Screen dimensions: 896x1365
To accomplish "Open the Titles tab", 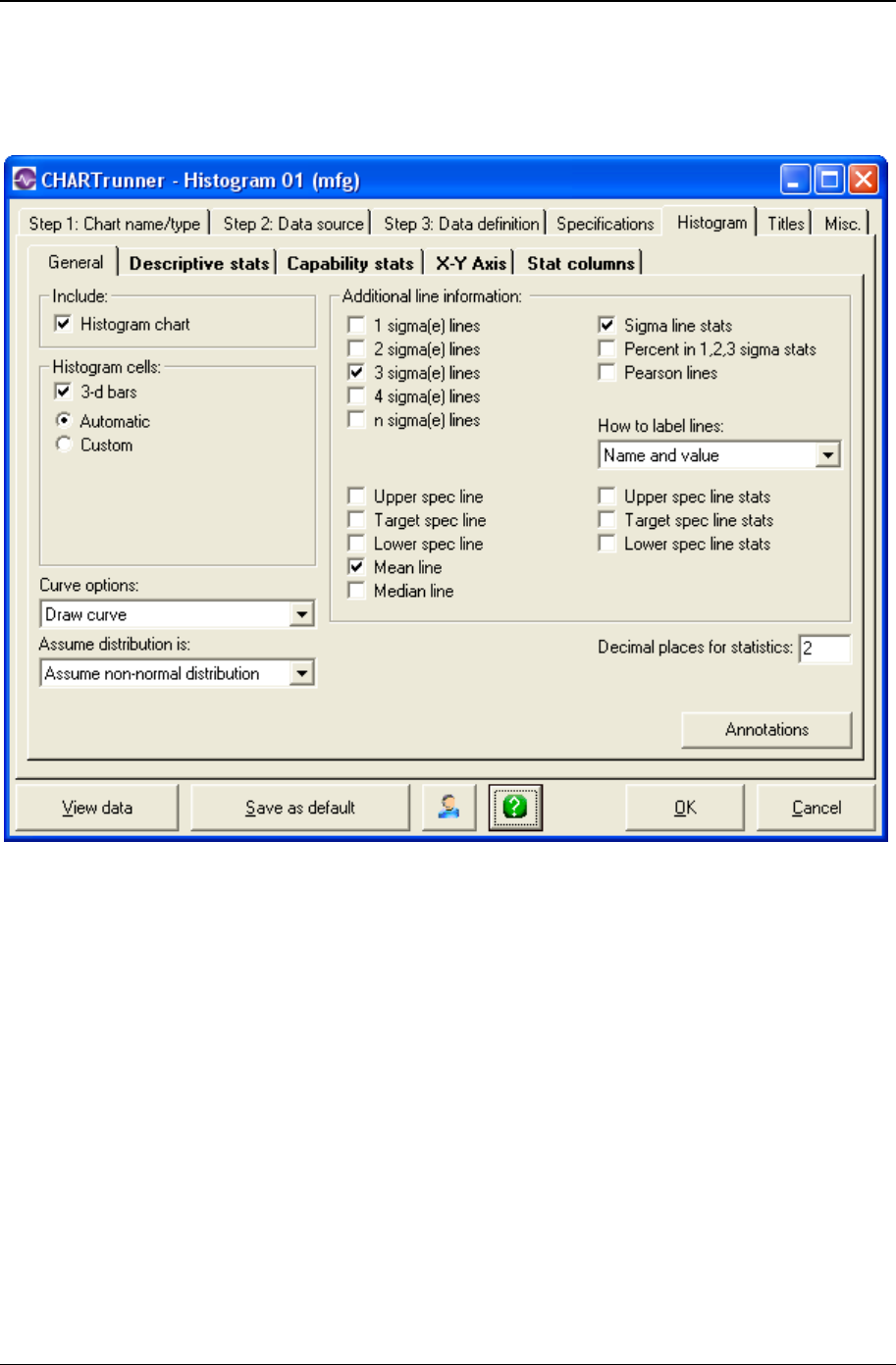I will (x=786, y=224).
